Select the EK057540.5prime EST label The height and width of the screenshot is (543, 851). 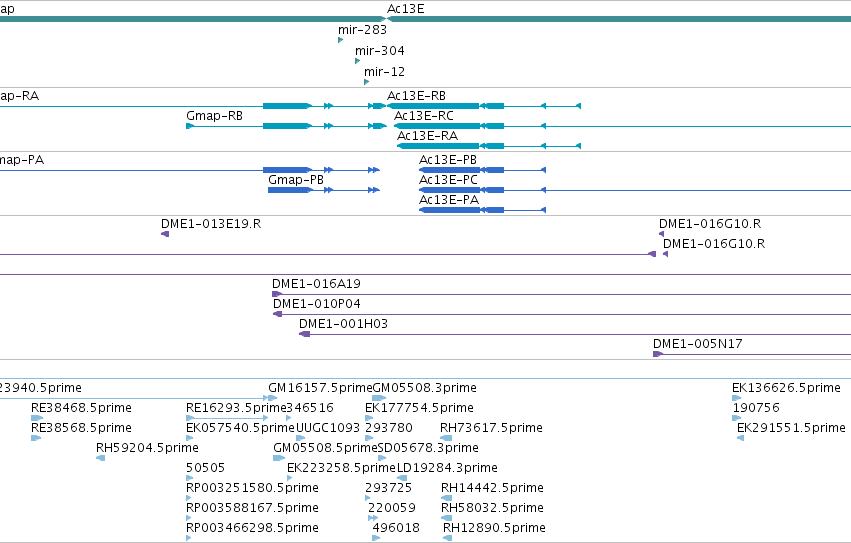(x=240, y=428)
